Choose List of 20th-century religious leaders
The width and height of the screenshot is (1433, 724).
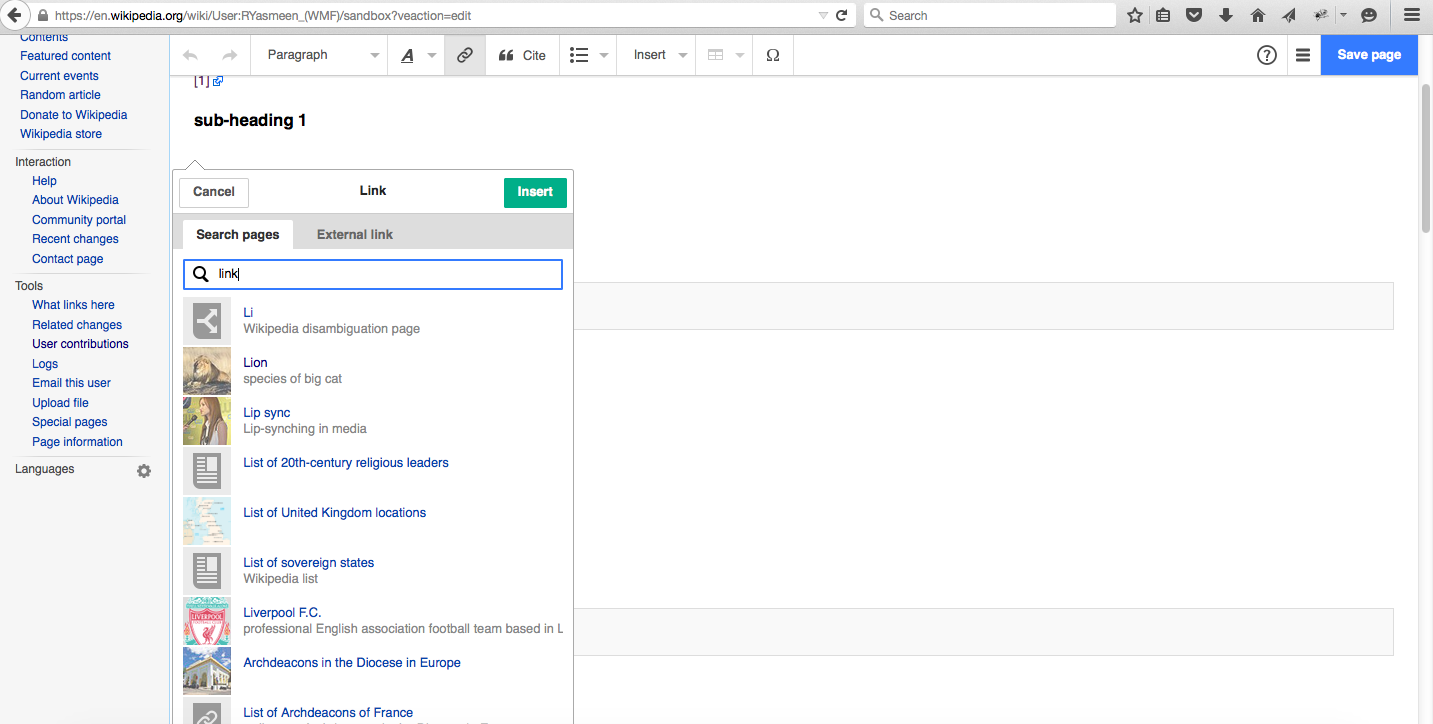373,471
